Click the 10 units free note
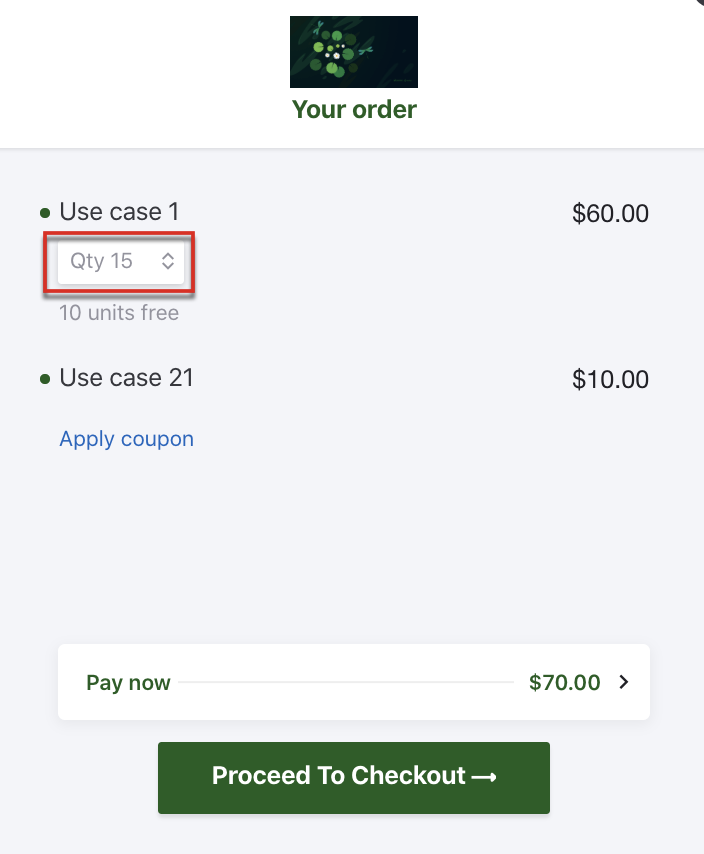The width and height of the screenshot is (704, 854). click(119, 313)
